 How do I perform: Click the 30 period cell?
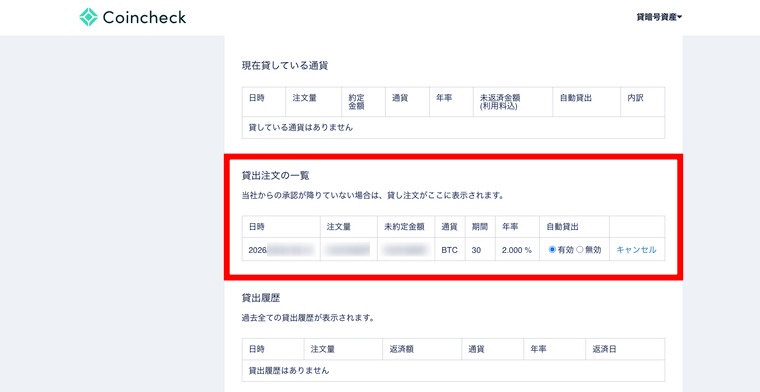click(480, 250)
